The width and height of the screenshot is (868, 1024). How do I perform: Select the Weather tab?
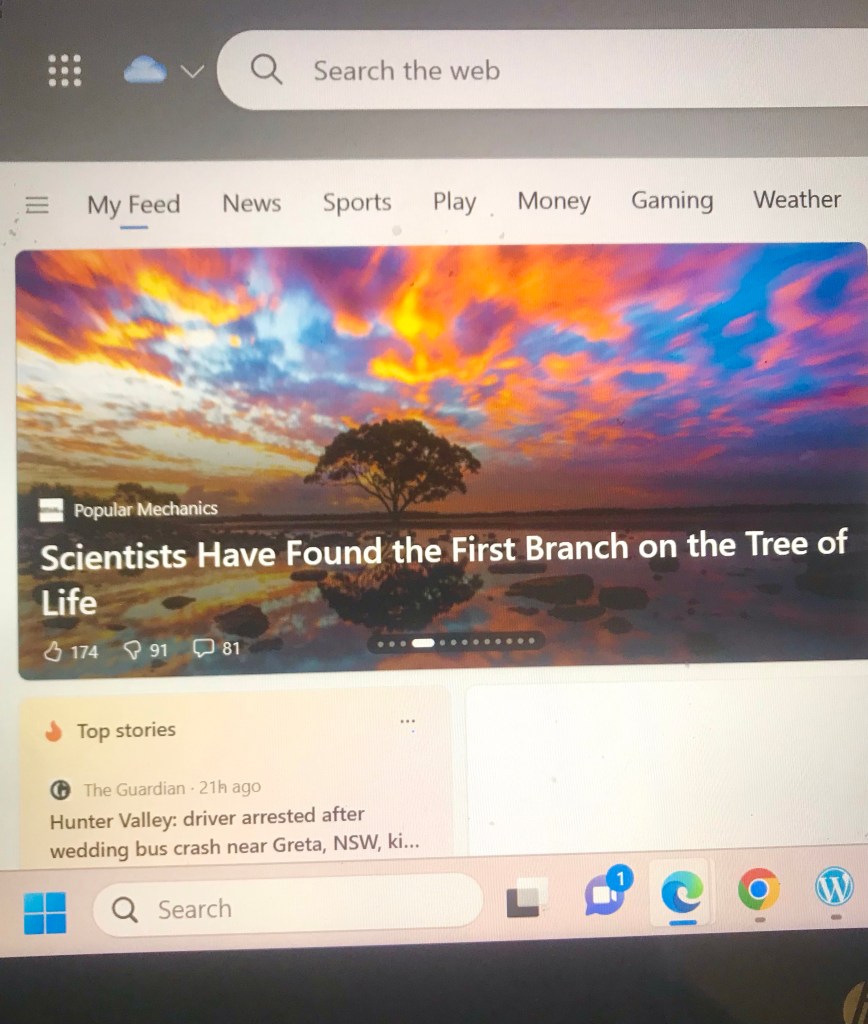point(797,199)
